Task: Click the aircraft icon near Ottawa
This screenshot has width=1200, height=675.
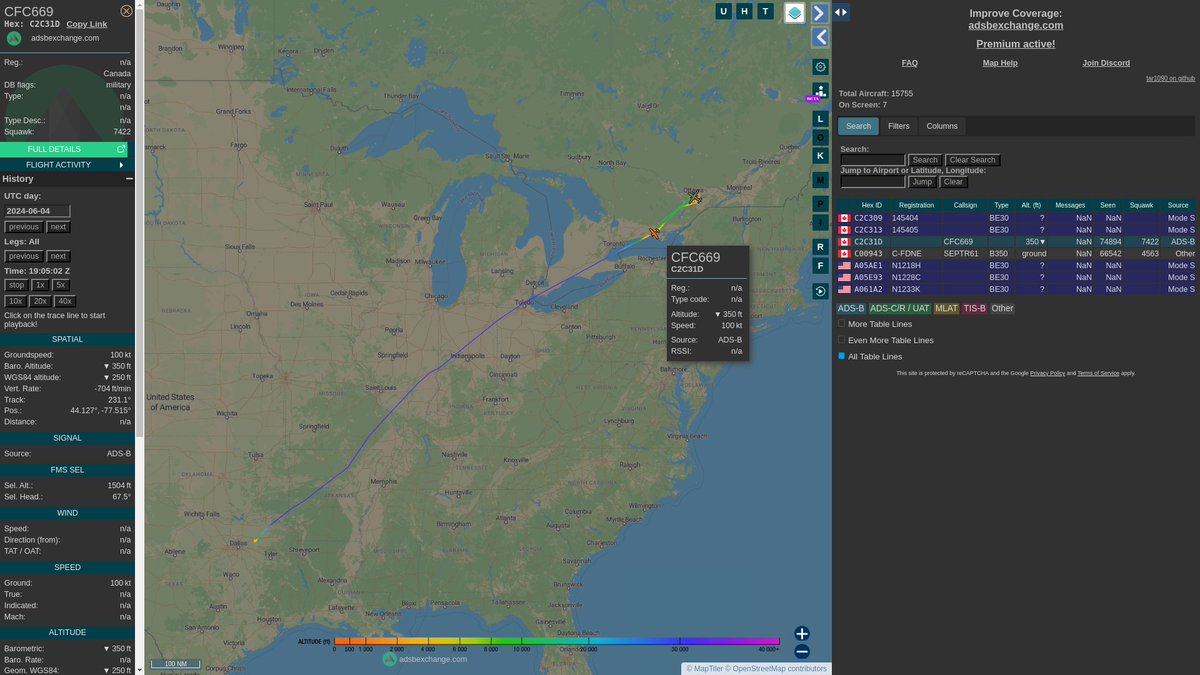Action: (695, 198)
